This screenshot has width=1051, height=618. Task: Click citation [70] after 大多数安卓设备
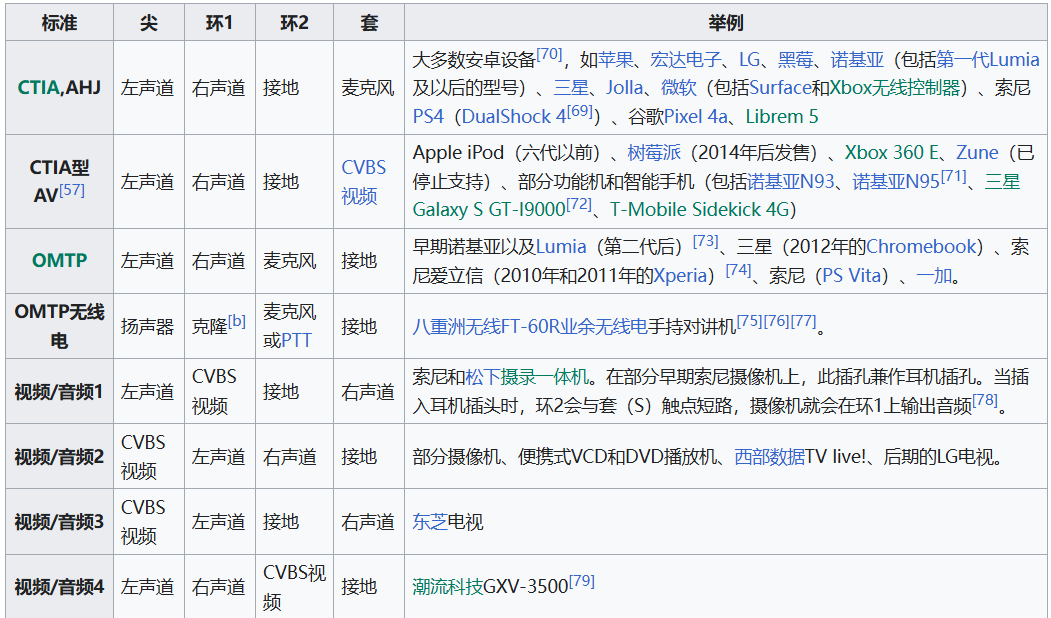point(549,54)
